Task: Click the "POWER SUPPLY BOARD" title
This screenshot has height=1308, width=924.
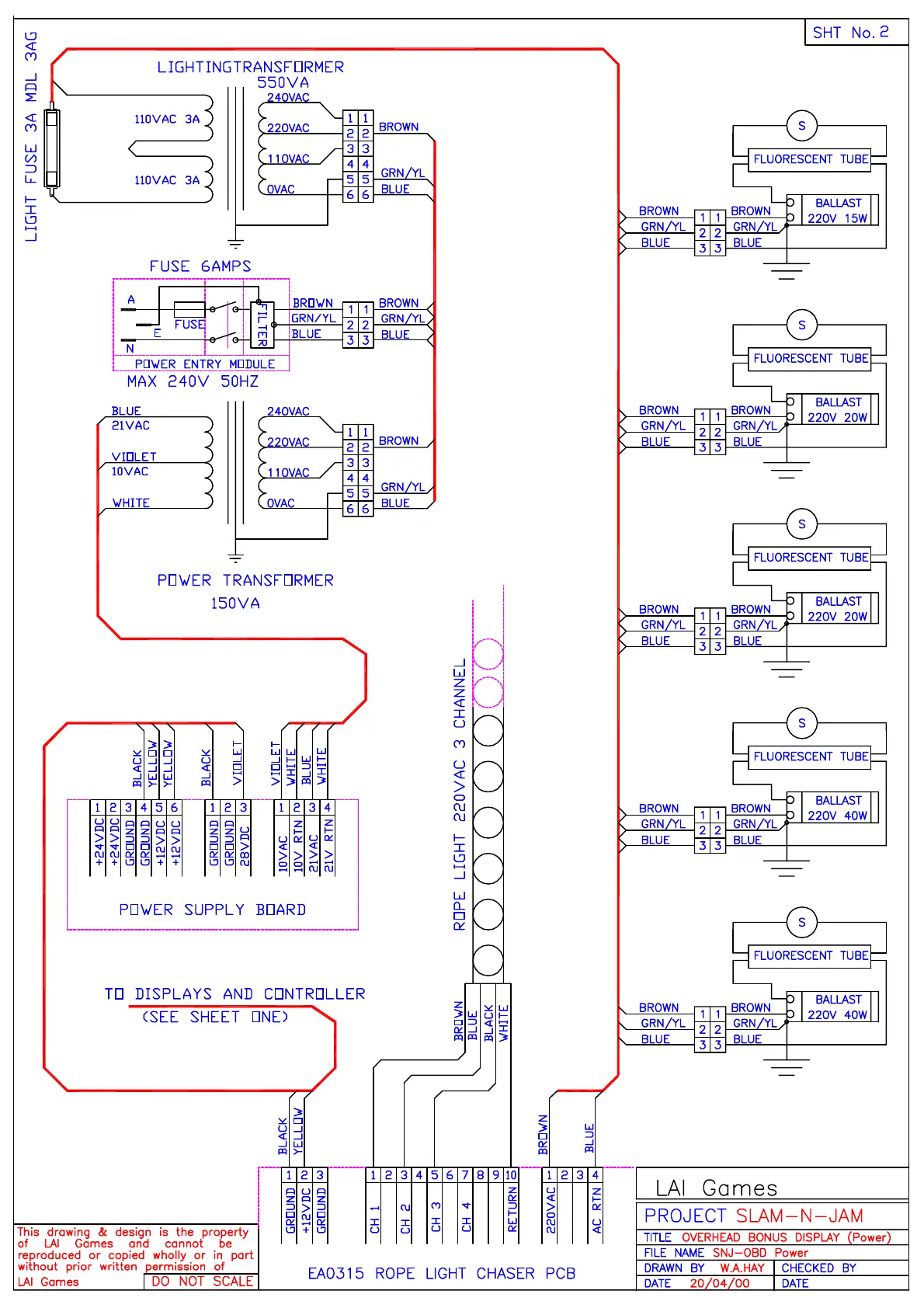Action: tap(212, 910)
